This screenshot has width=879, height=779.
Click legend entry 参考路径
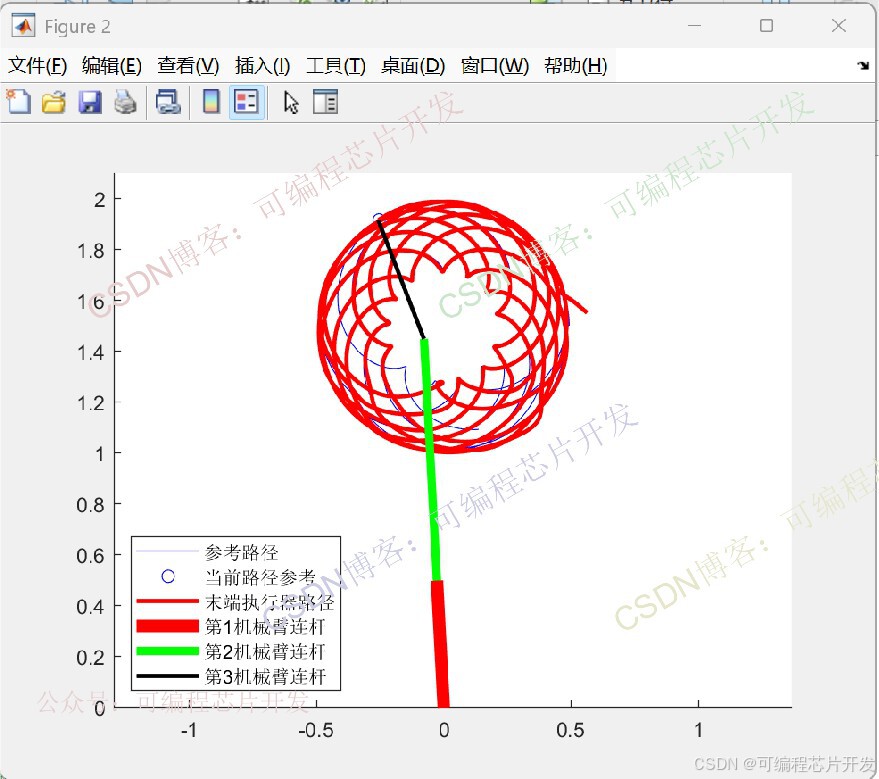pyautogui.click(x=242, y=552)
